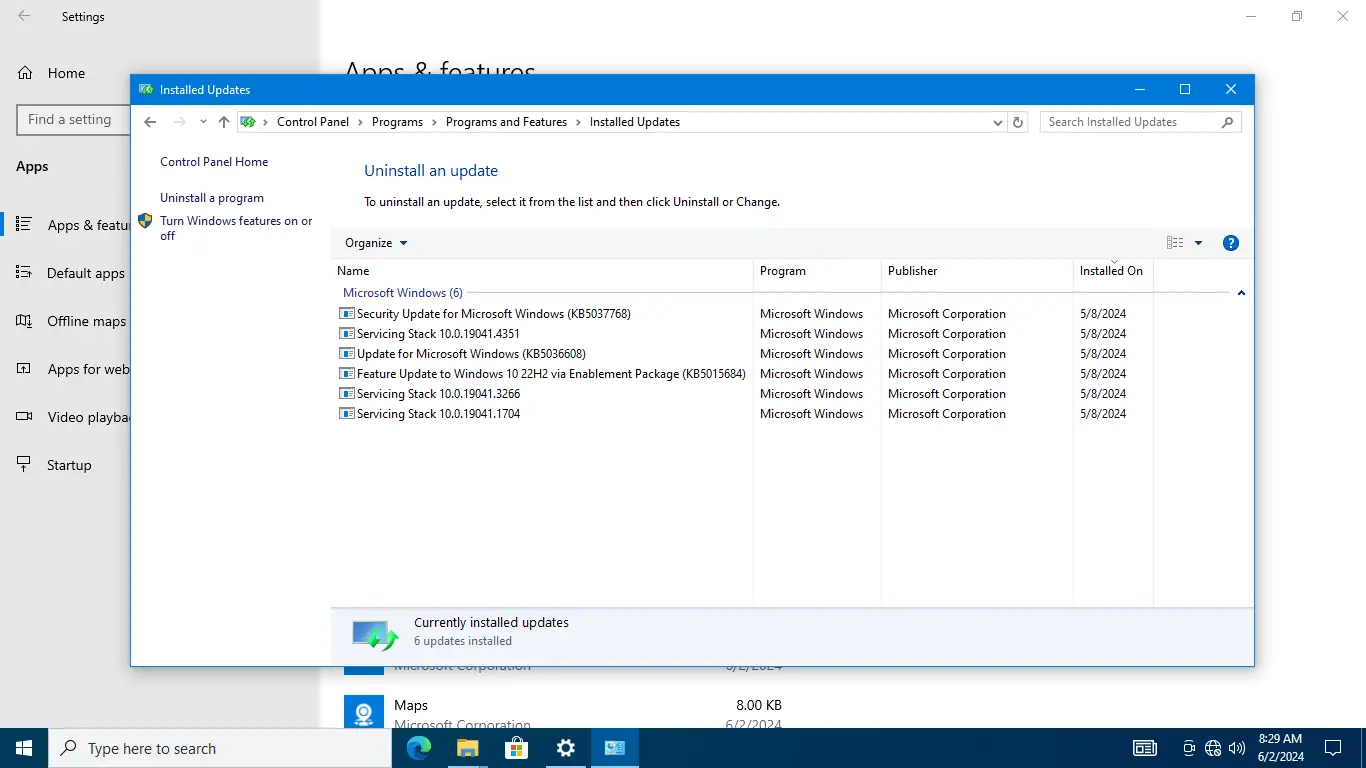
Task: Click the volume icon in system tray
Action: 1237,748
